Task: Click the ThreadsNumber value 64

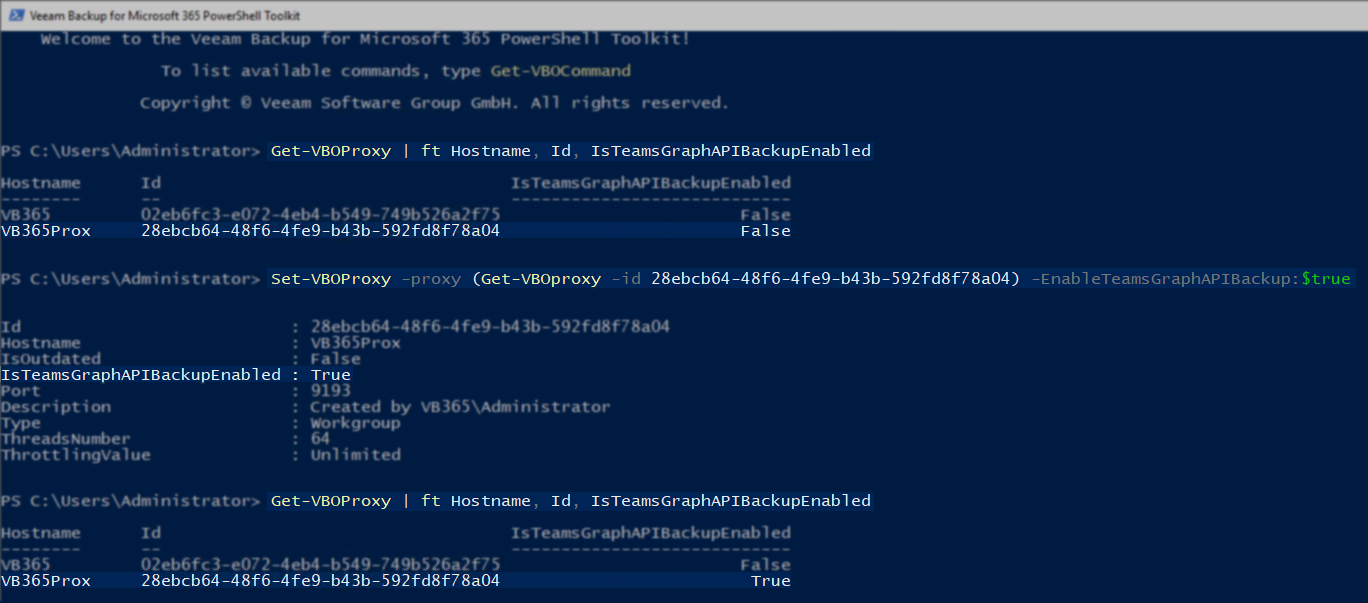Action: [x=321, y=439]
